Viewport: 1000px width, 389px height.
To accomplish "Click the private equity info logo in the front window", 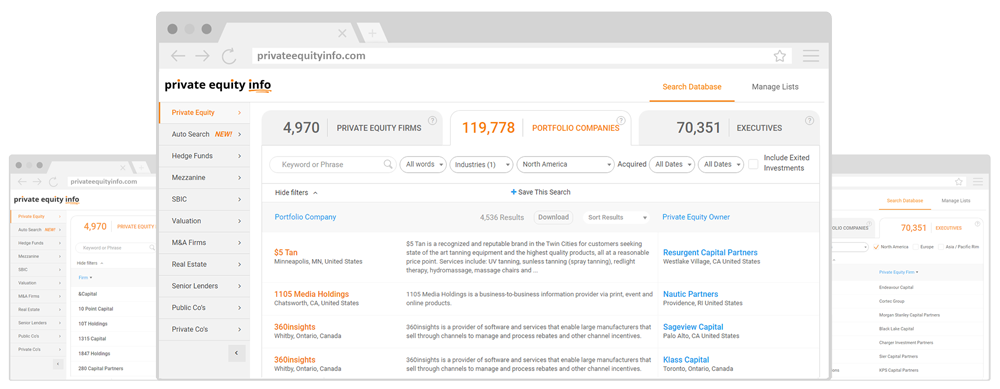I will click(218, 85).
